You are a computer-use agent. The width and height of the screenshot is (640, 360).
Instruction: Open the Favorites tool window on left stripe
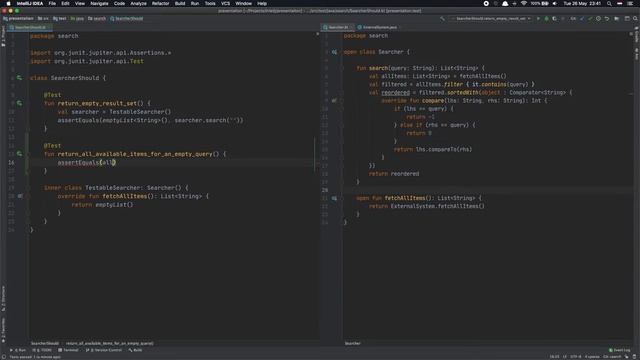[3, 329]
